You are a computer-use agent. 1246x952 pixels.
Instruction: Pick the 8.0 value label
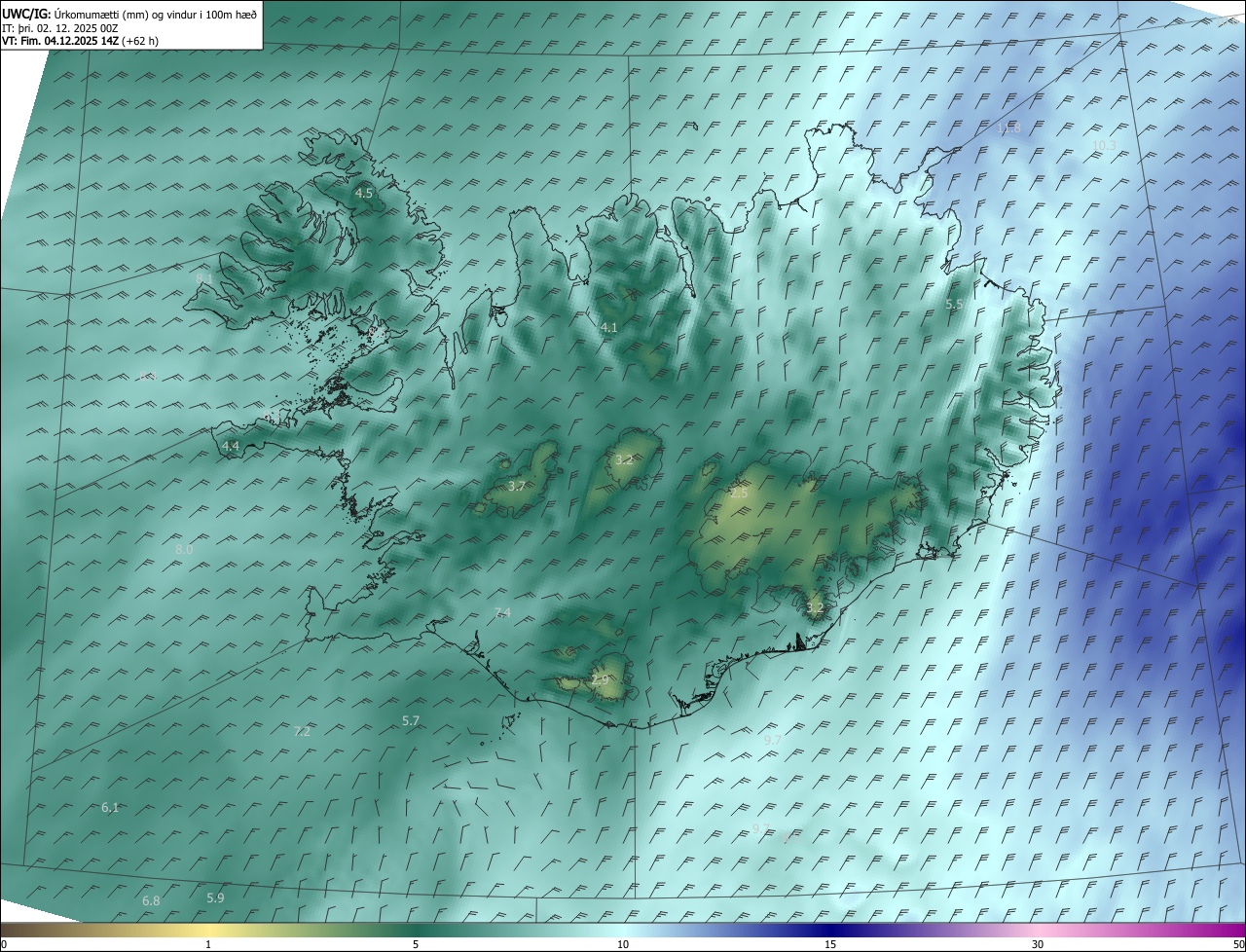click(x=184, y=550)
